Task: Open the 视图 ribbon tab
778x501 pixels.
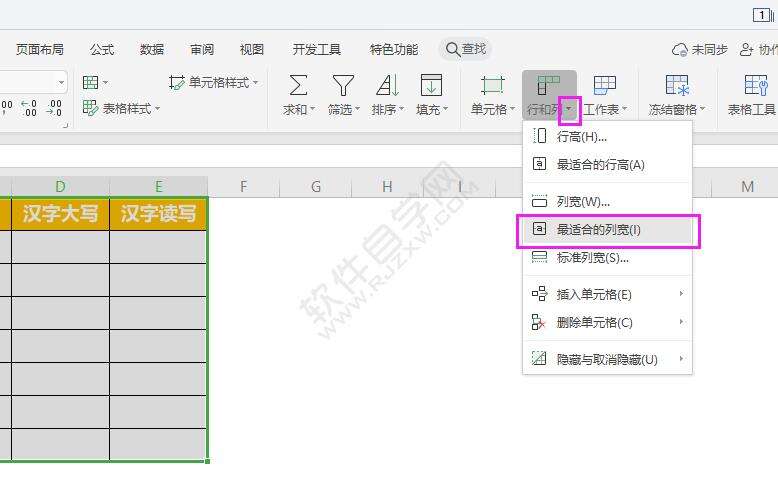Action: point(252,50)
